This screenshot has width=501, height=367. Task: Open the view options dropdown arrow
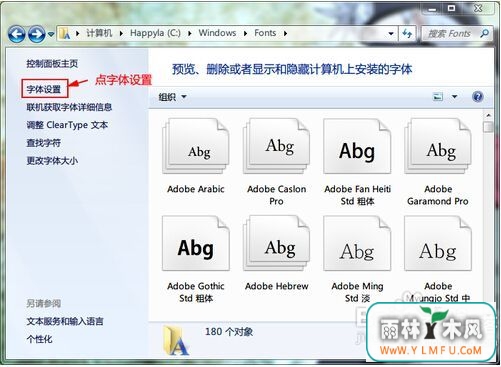pos(454,97)
